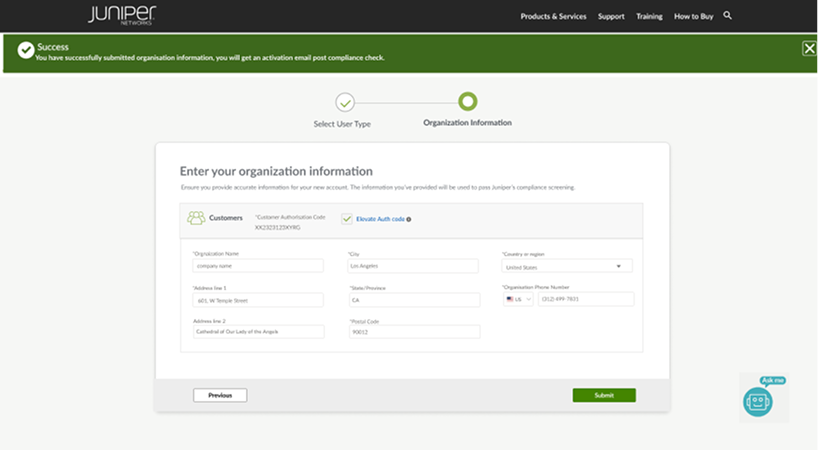Dismiss the success banner with X
This screenshot has height=450, width=818.
[x=809, y=48]
